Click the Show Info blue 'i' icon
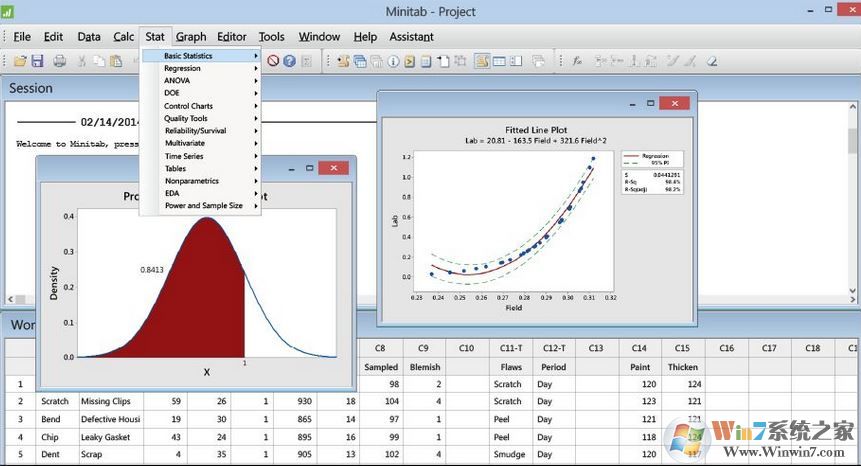Screen dimensions: 861x466 coord(393,61)
